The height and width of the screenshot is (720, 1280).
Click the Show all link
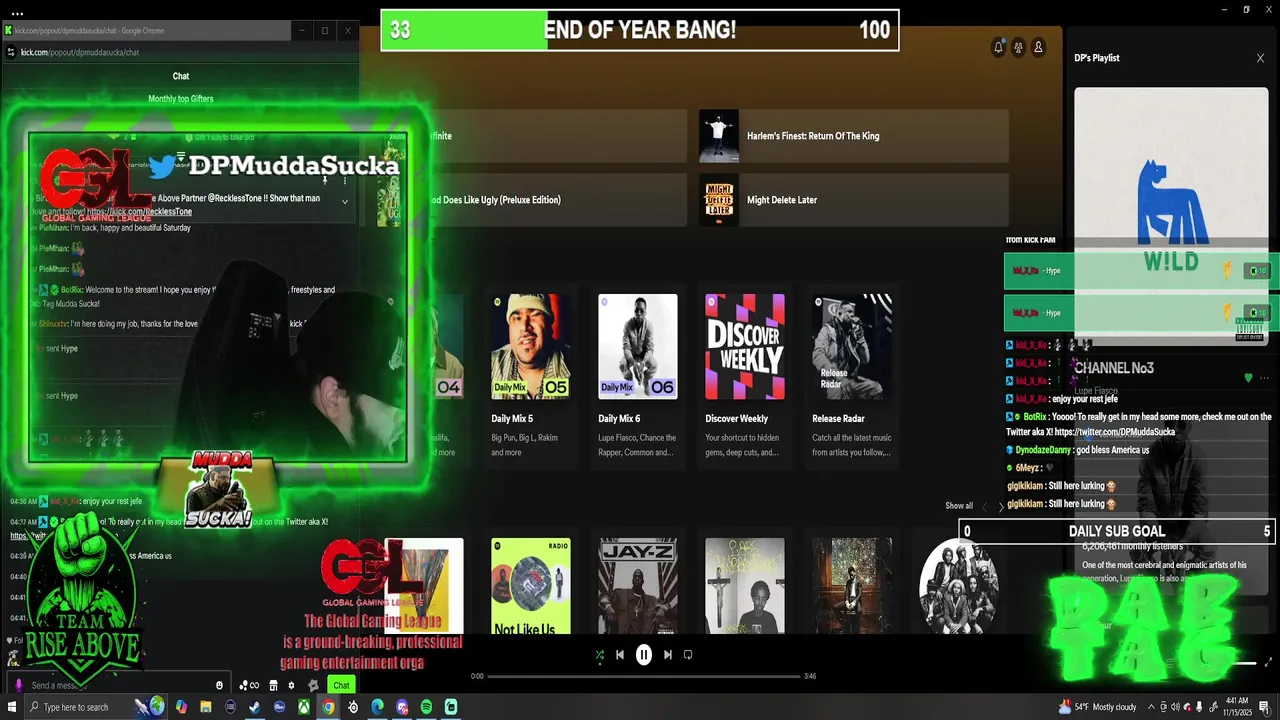[959, 506]
